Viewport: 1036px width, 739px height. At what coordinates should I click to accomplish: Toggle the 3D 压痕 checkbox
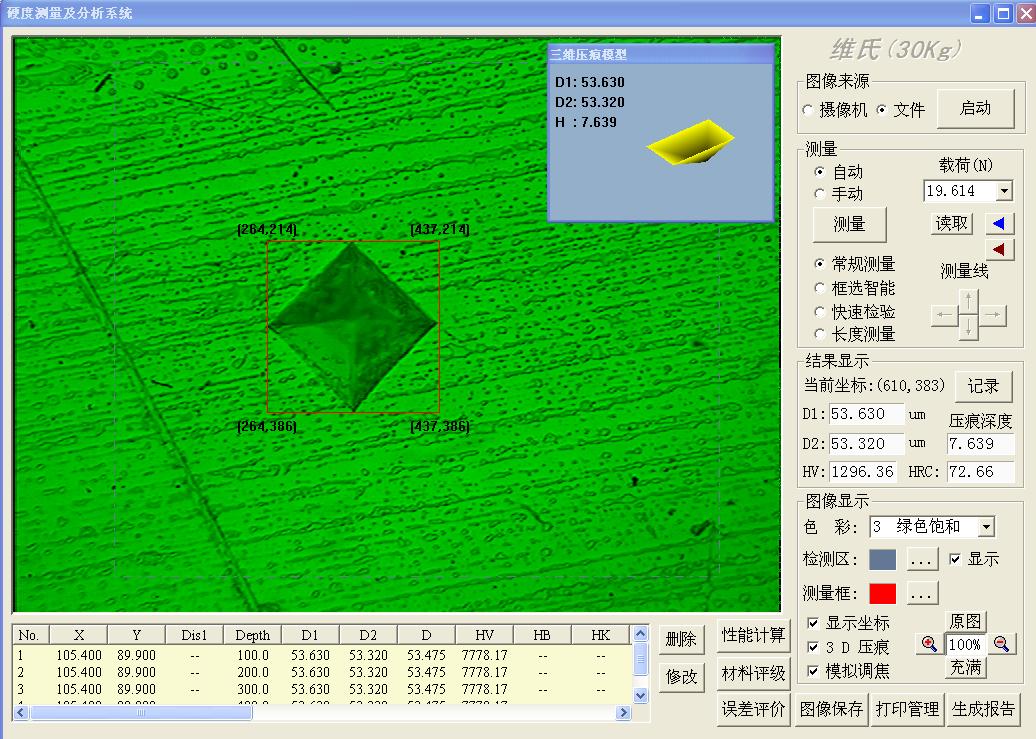click(x=813, y=647)
